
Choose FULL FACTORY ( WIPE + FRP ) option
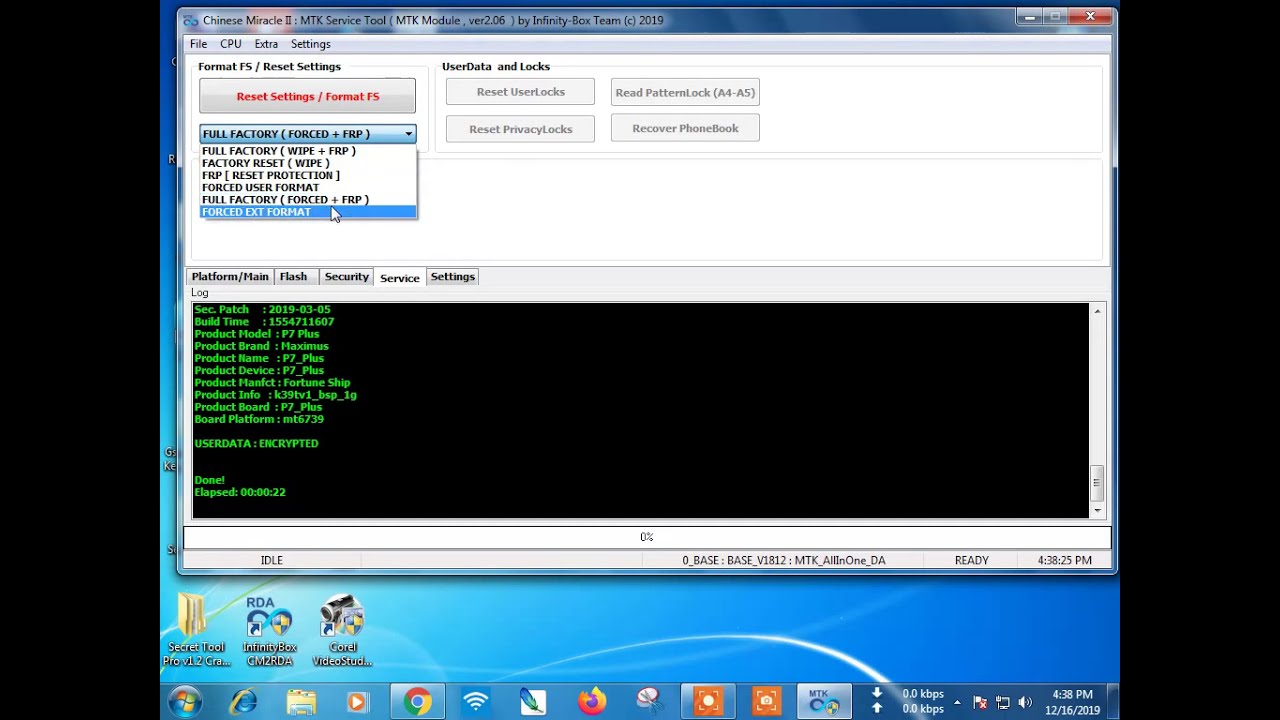click(x=308, y=151)
